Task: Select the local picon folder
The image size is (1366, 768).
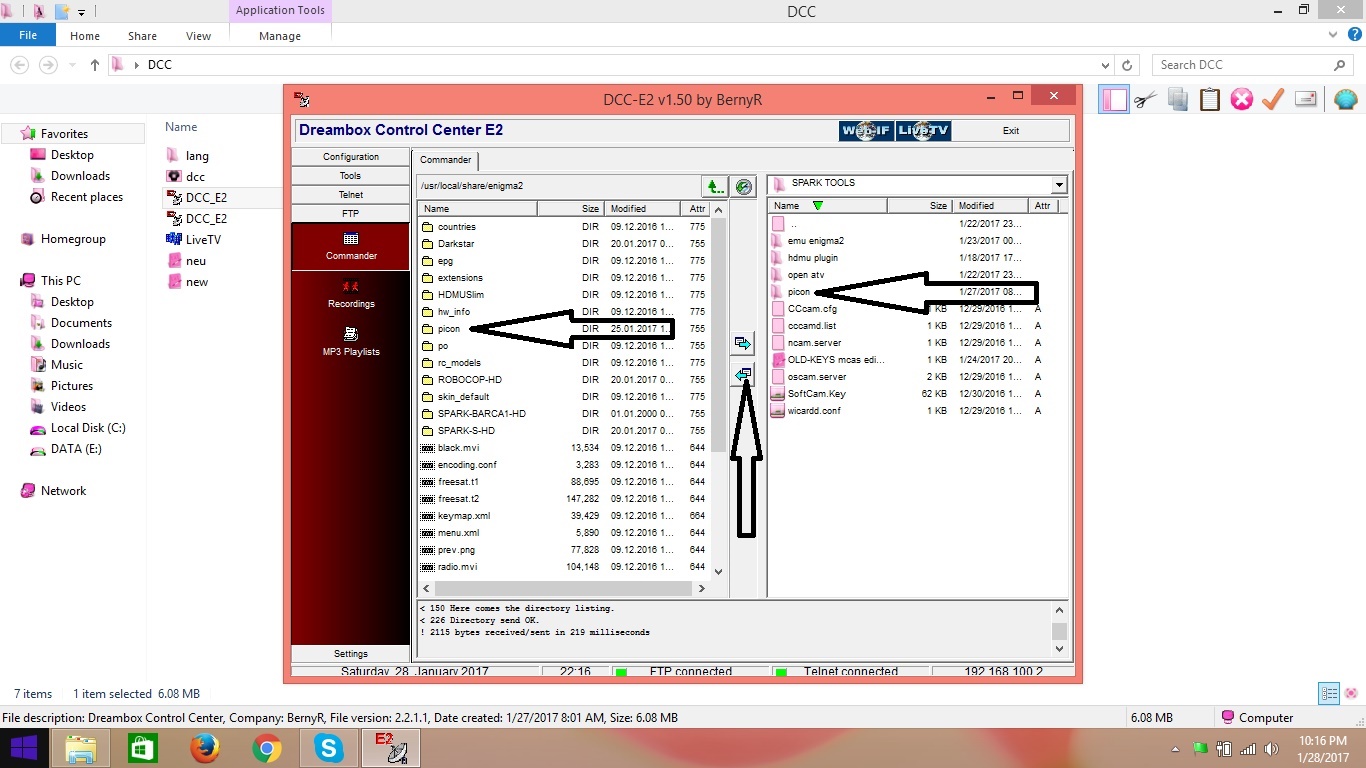Action: (799, 292)
